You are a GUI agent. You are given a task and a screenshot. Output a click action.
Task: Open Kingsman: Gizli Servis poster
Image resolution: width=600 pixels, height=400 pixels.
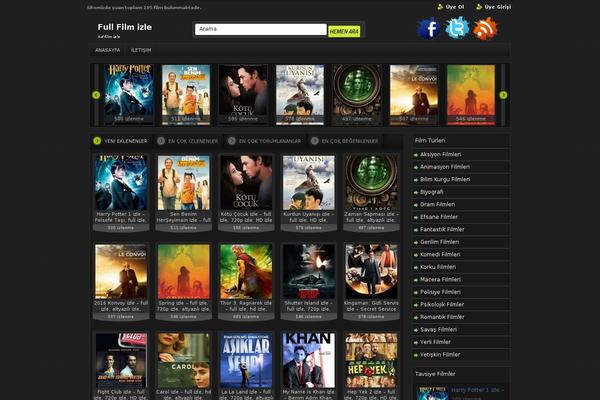371,272
